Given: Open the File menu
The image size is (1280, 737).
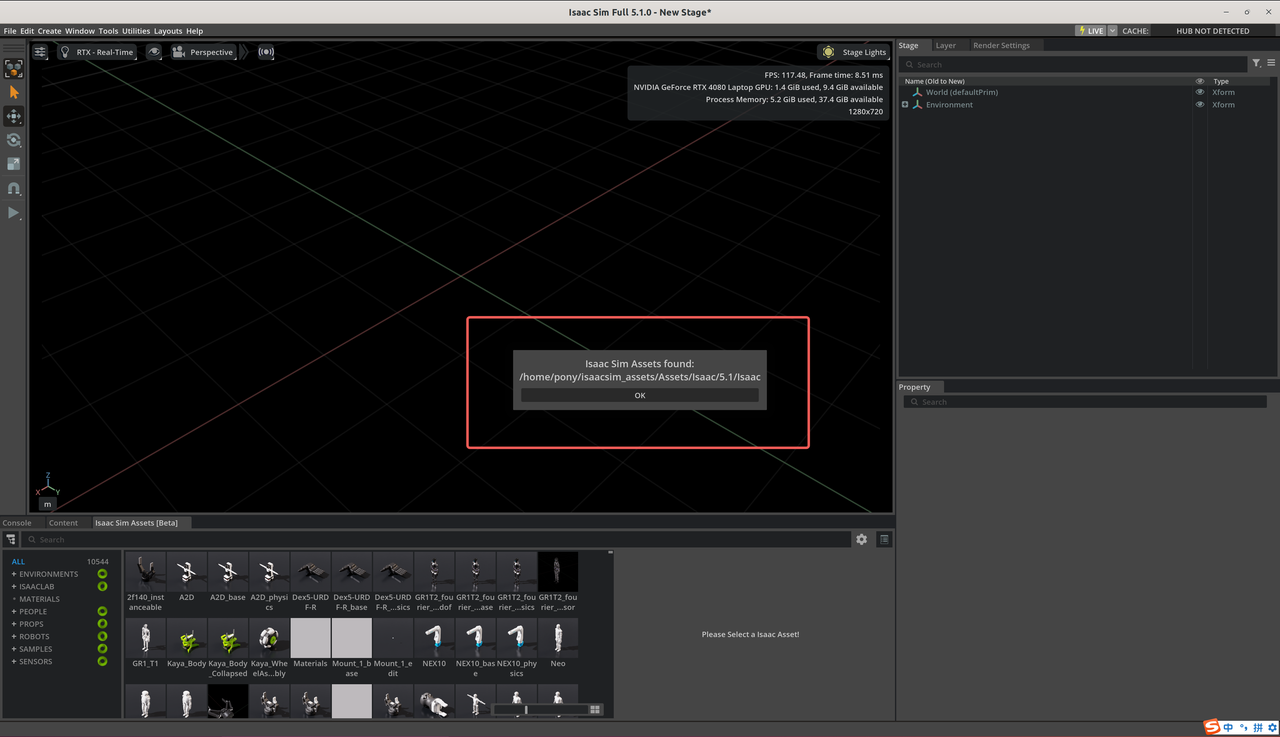Looking at the screenshot, I should pos(10,31).
